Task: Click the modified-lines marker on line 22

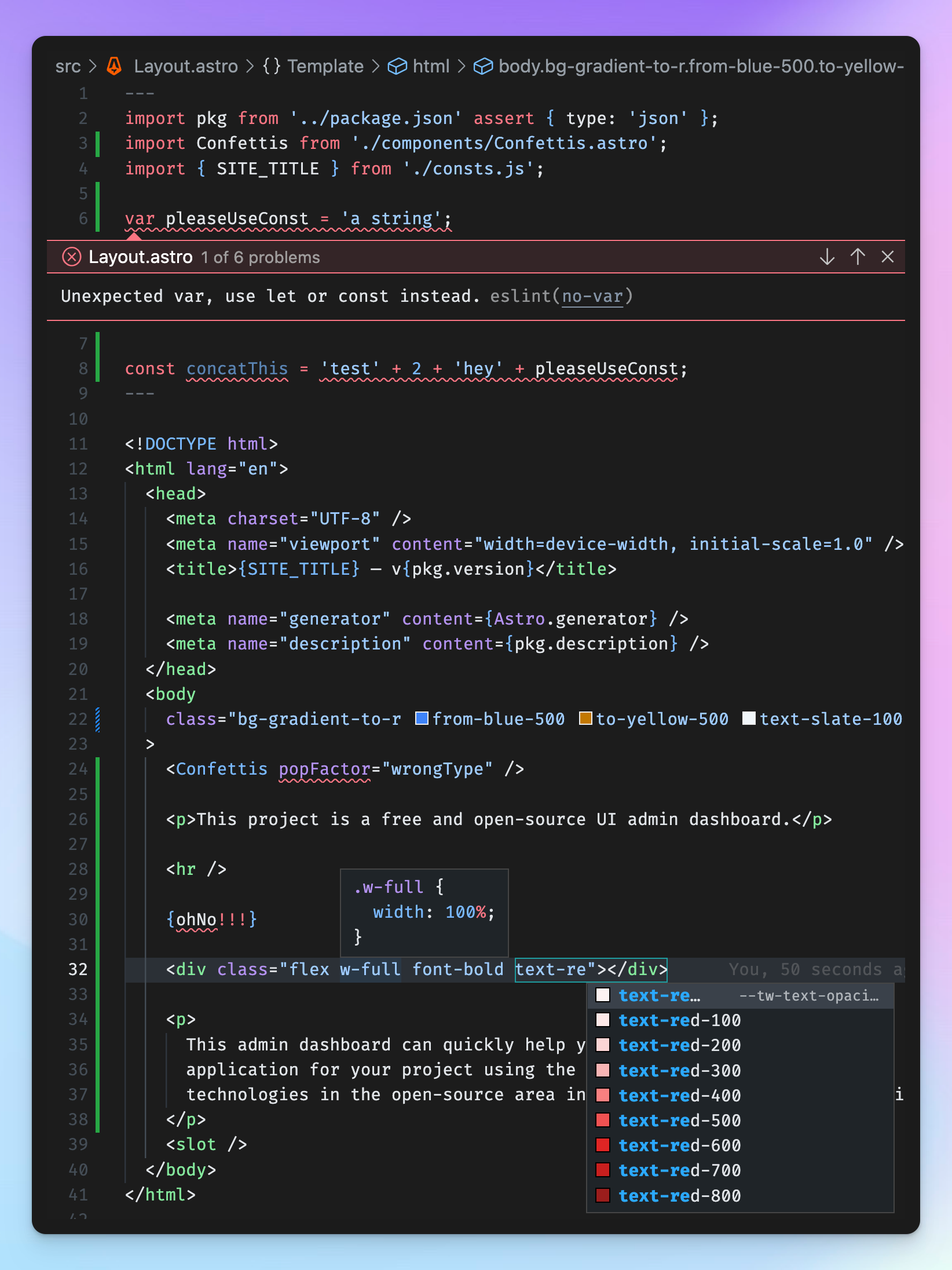Action: click(x=97, y=719)
